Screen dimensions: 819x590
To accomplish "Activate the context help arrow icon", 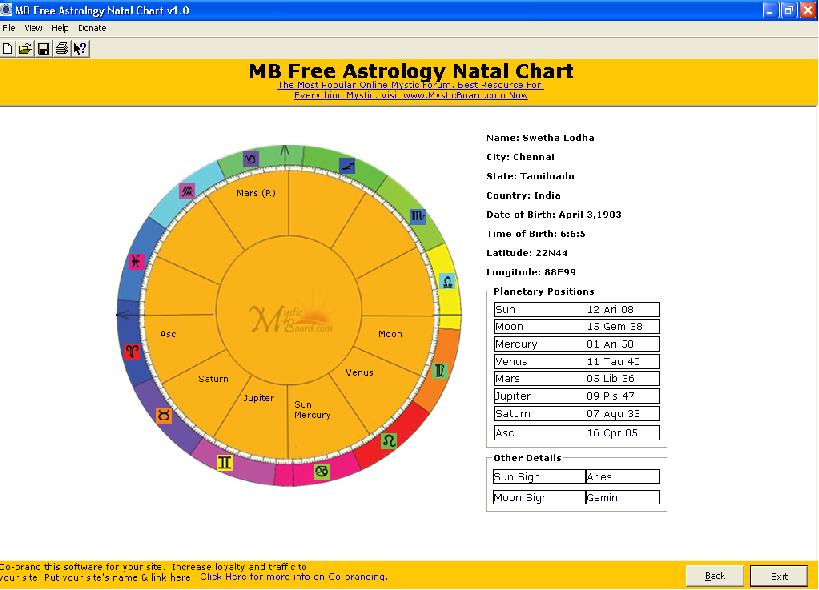I will click(x=80, y=49).
